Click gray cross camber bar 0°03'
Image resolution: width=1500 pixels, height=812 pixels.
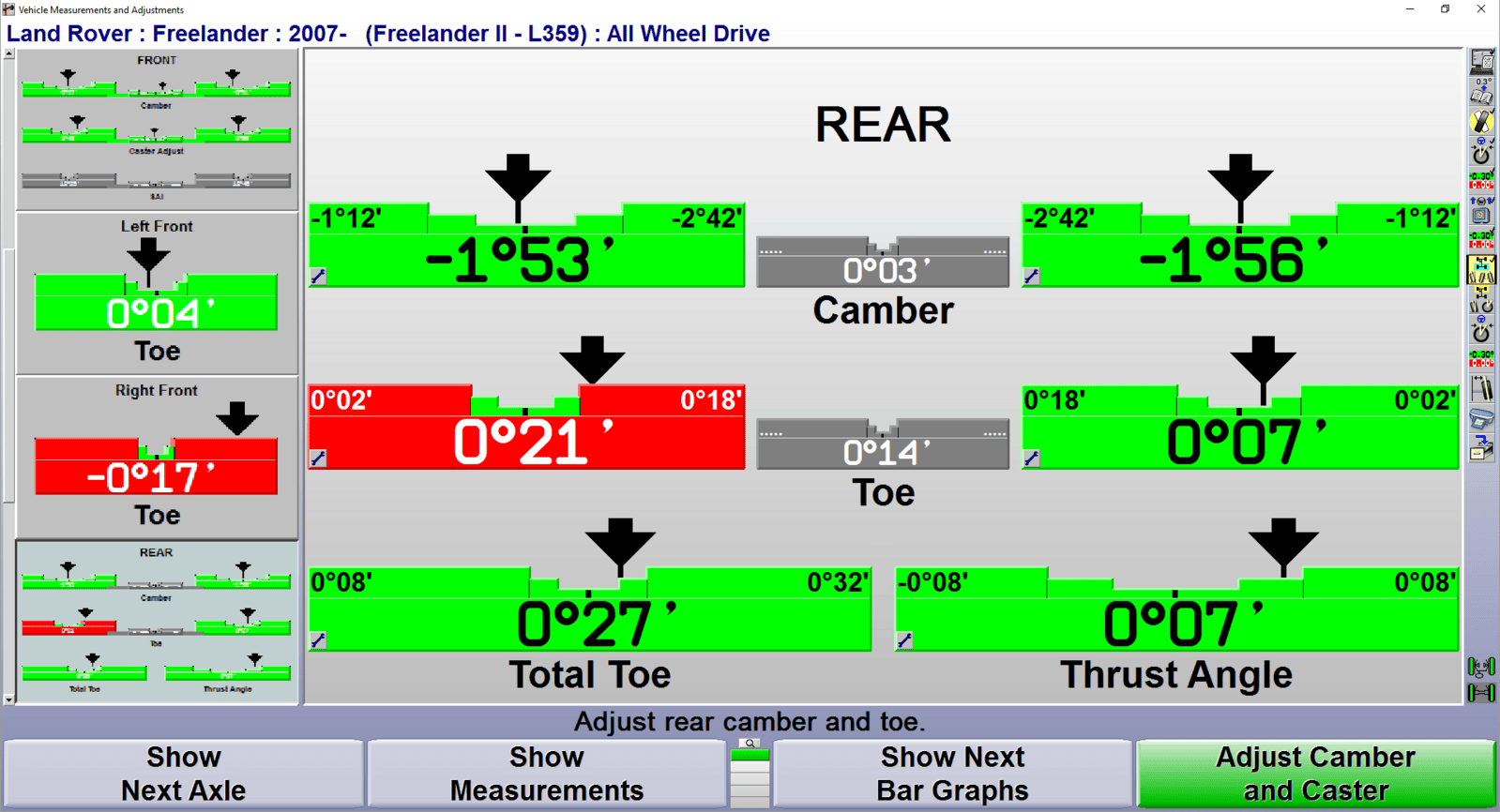883,263
